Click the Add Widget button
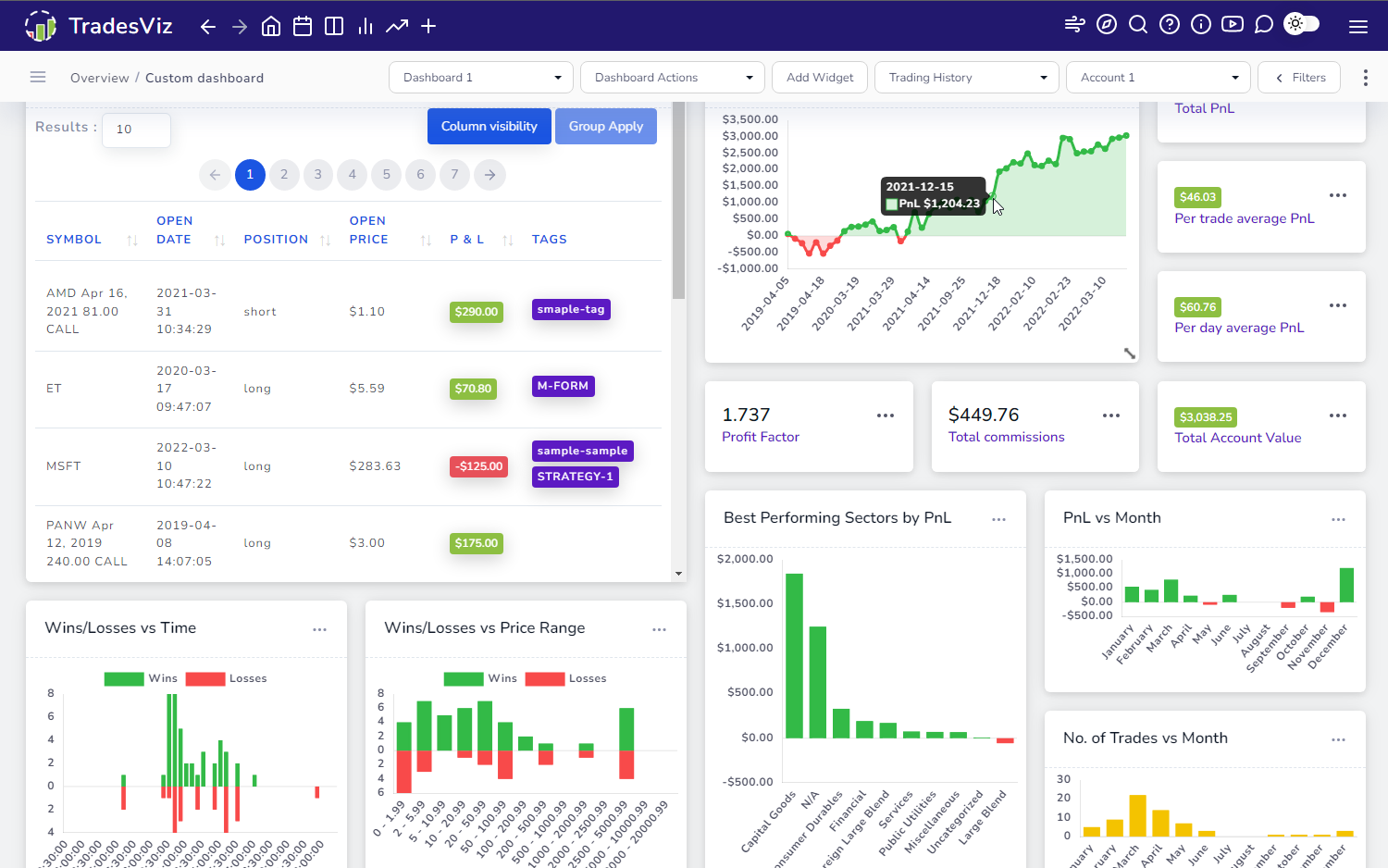The height and width of the screenshot is (868, 1388). point(820,78)
